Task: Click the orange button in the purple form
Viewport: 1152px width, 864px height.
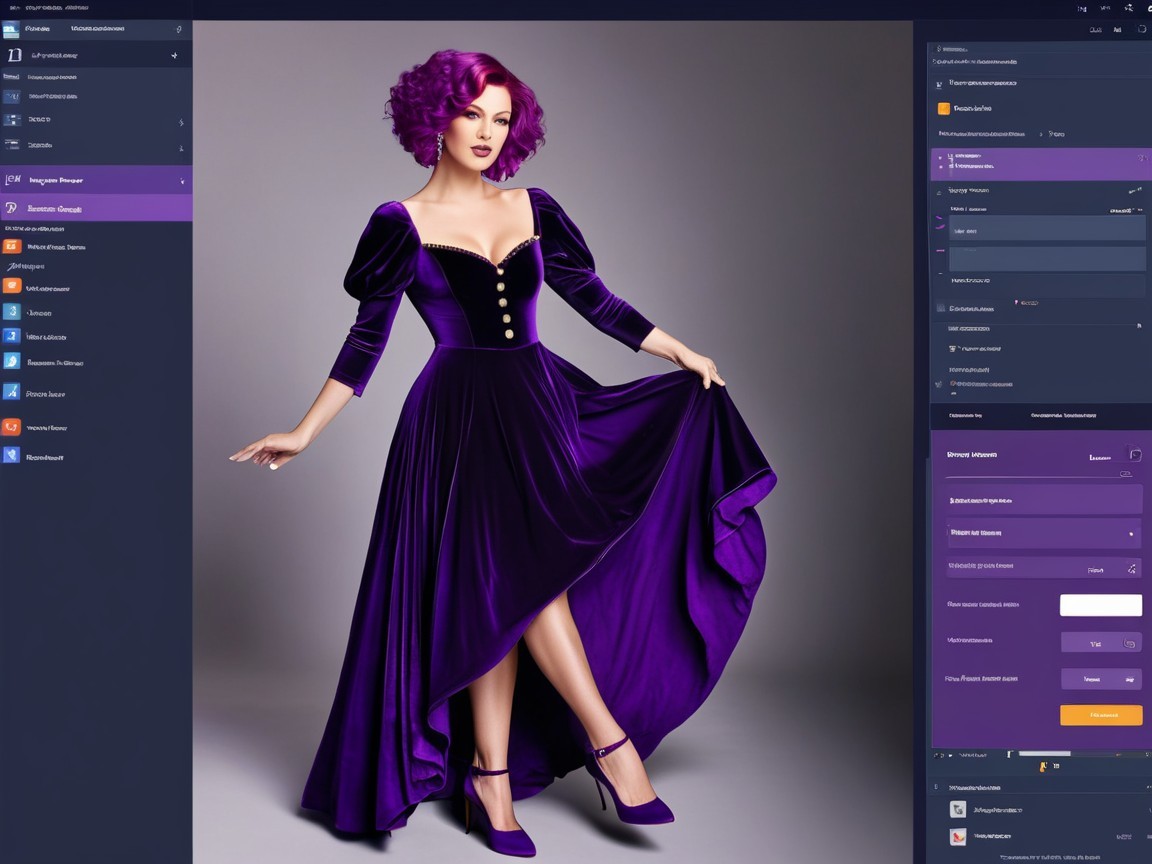Action: point(1100,715)
